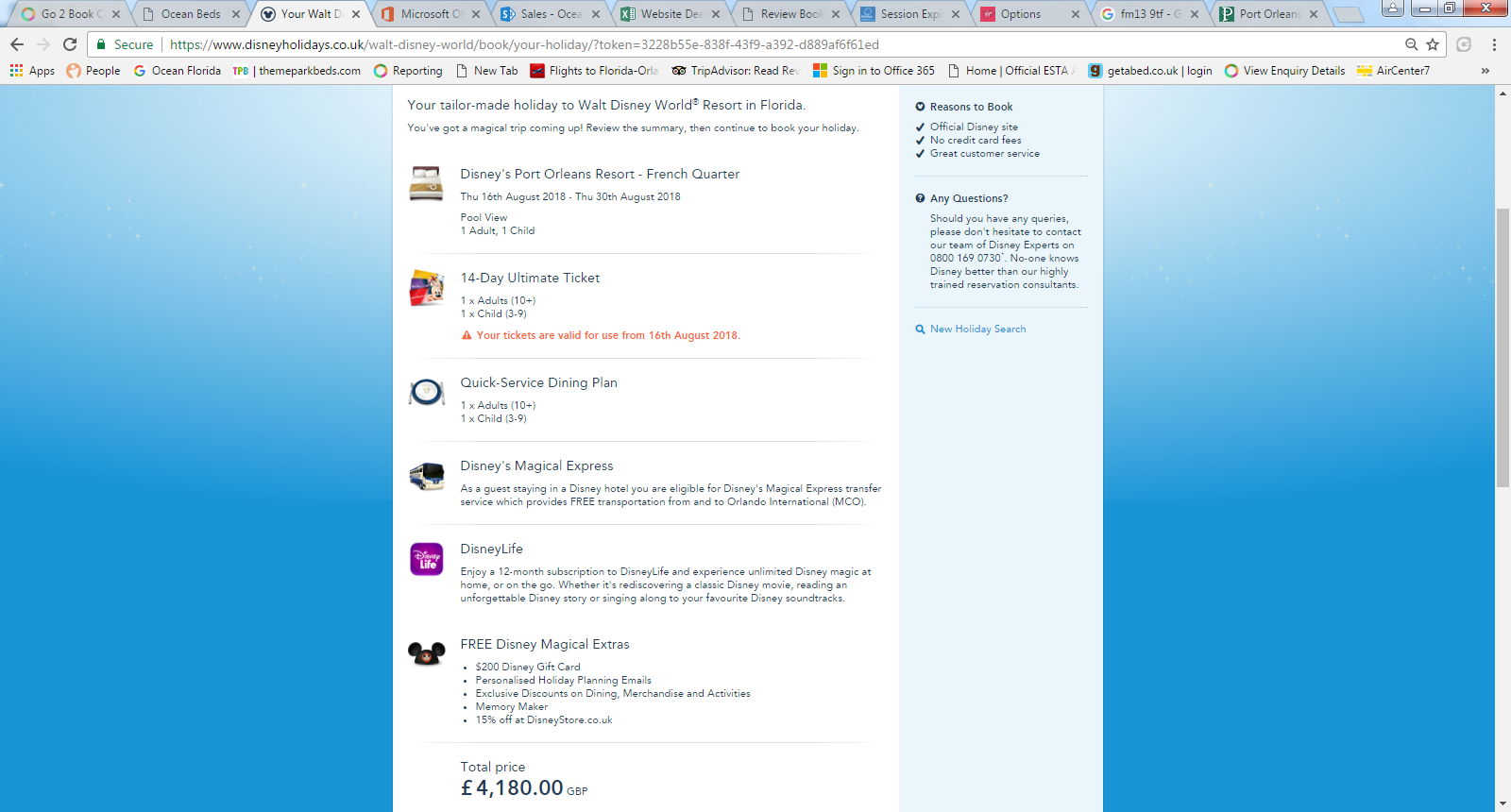Click the Pool View room type text
The height and width of the screenshot is (812, 1511).
pyautogui.click(x=484, y=217)
